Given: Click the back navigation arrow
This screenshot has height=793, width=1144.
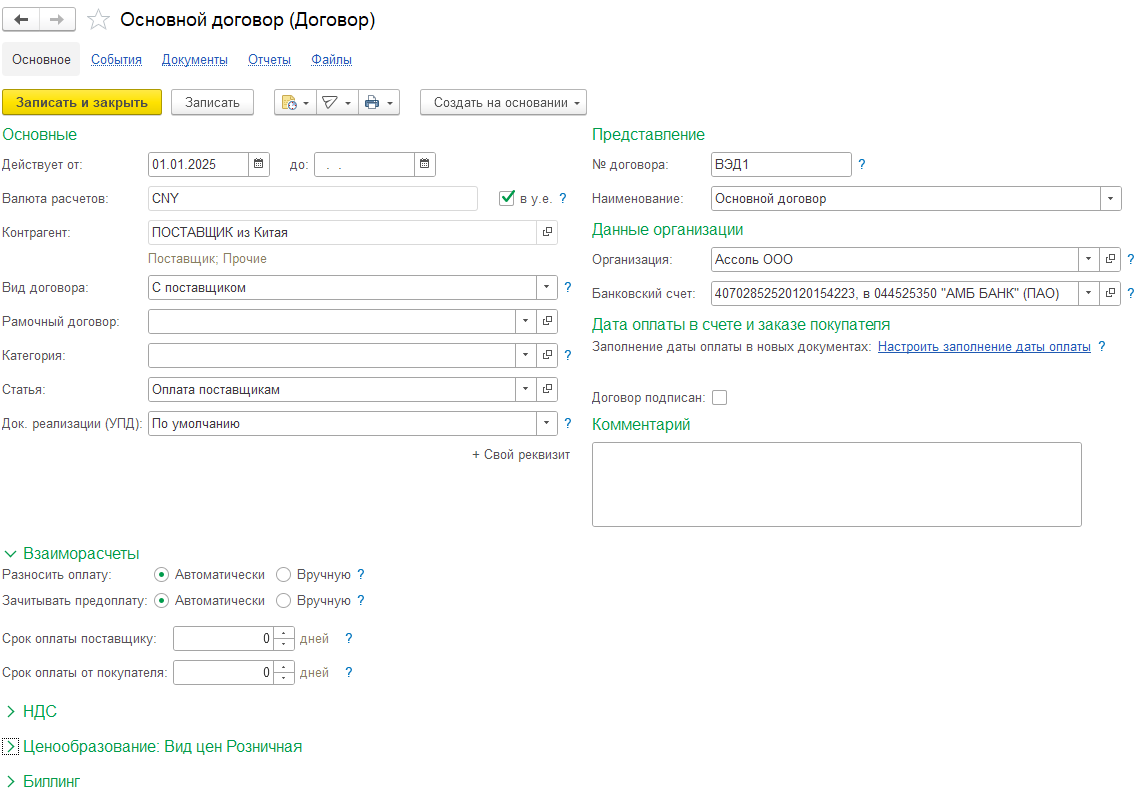Looking at the screenshot, I should (x=22, y=20).
